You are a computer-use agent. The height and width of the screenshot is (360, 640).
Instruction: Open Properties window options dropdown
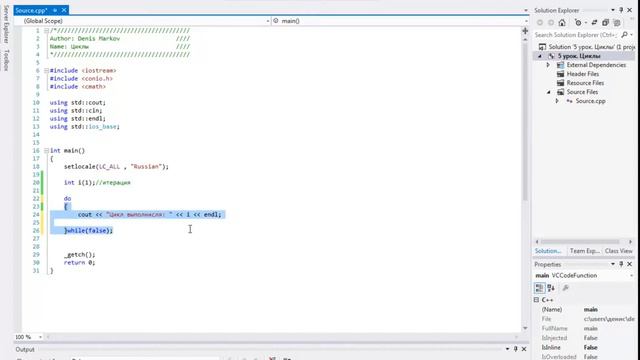613,264
